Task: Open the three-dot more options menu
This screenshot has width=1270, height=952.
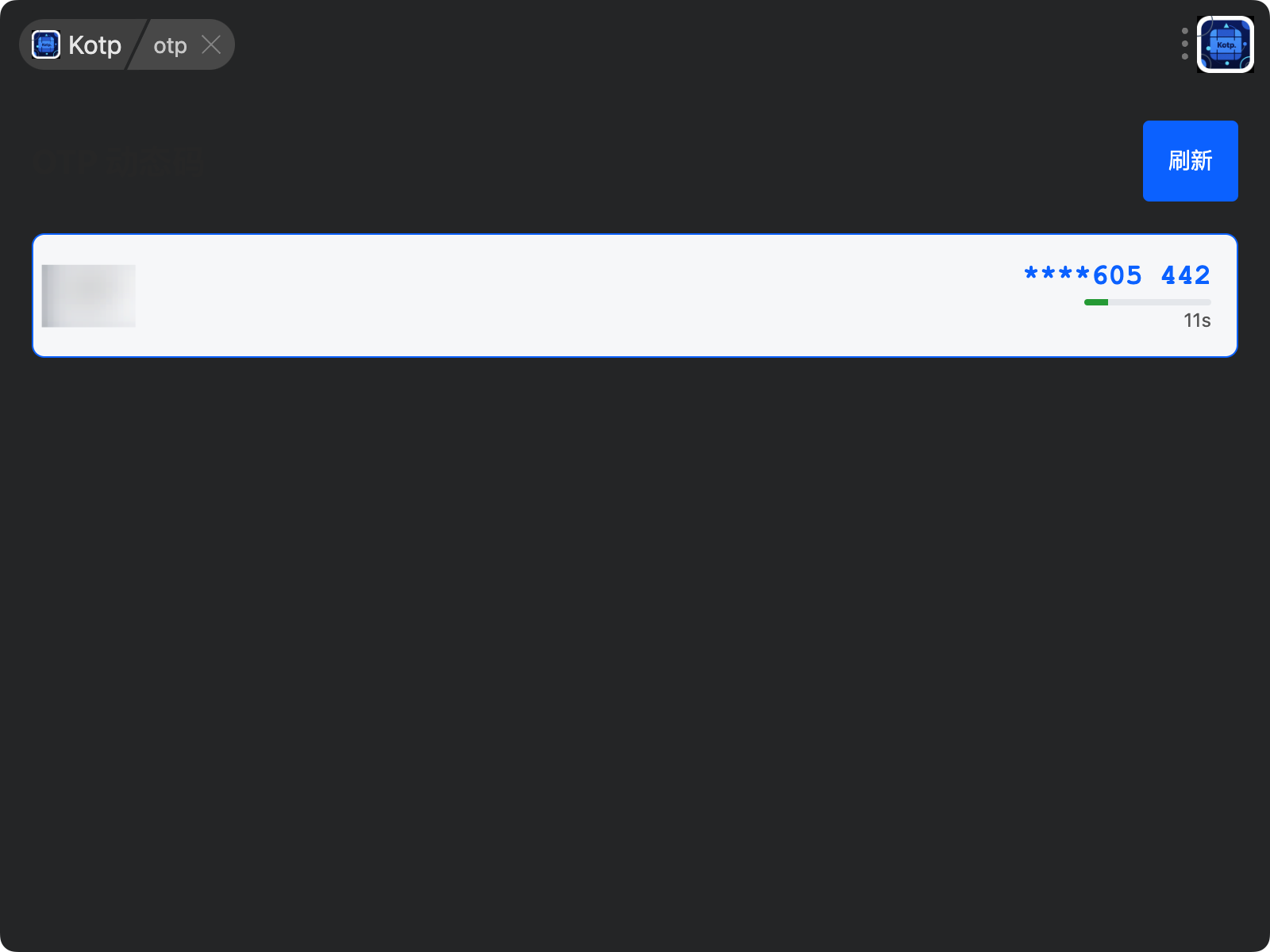Action: tap(1185, 44)
